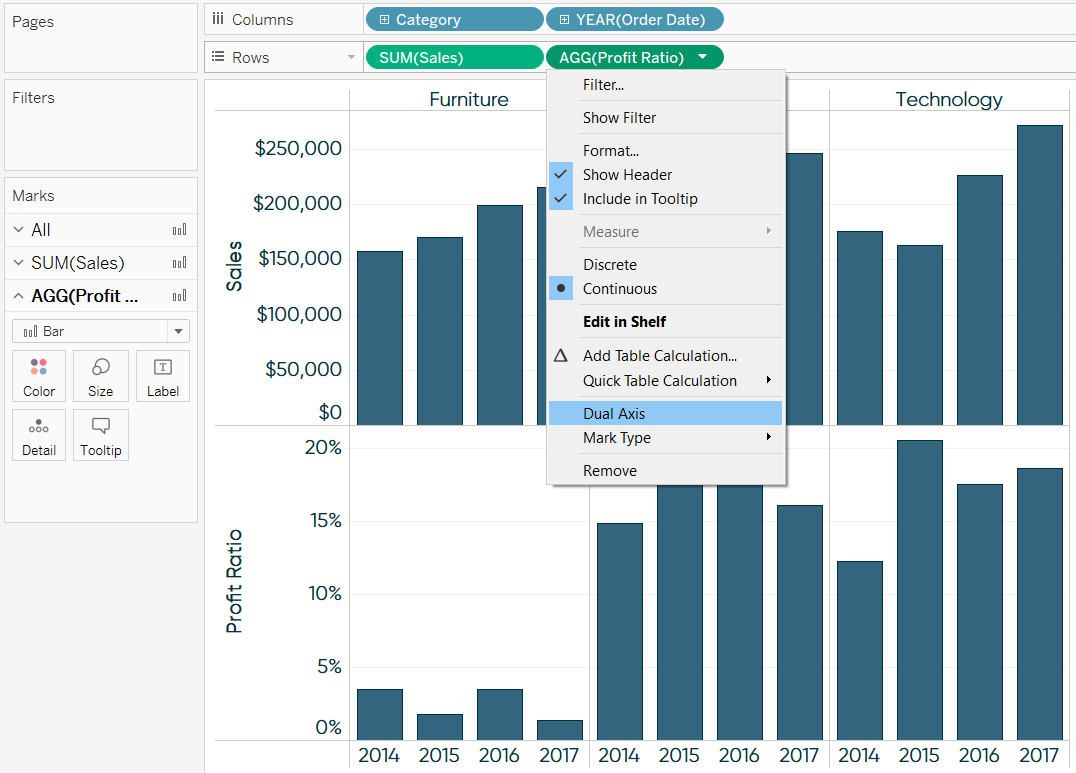Toggle the Show Header checkbox
Viewport: 1076px width, 773px height.
click(x=561, y=174)
